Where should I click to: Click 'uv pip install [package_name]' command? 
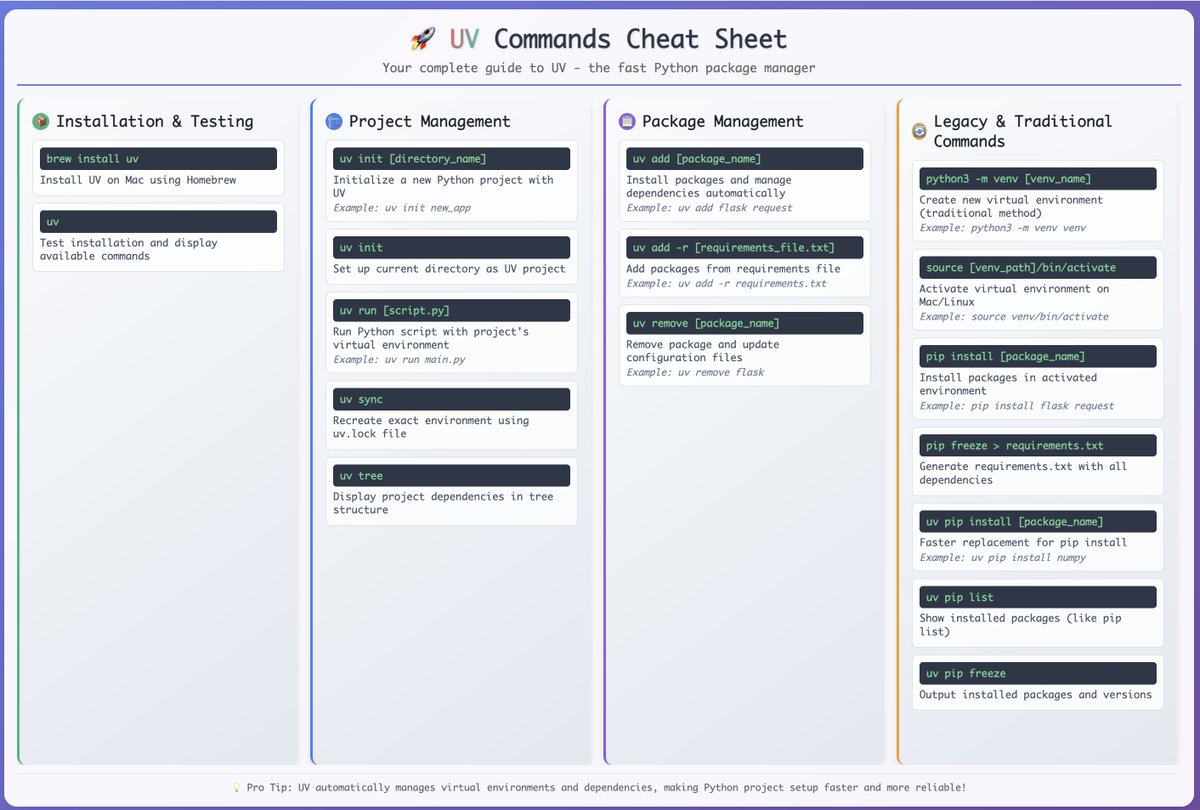click(1038, 521)
